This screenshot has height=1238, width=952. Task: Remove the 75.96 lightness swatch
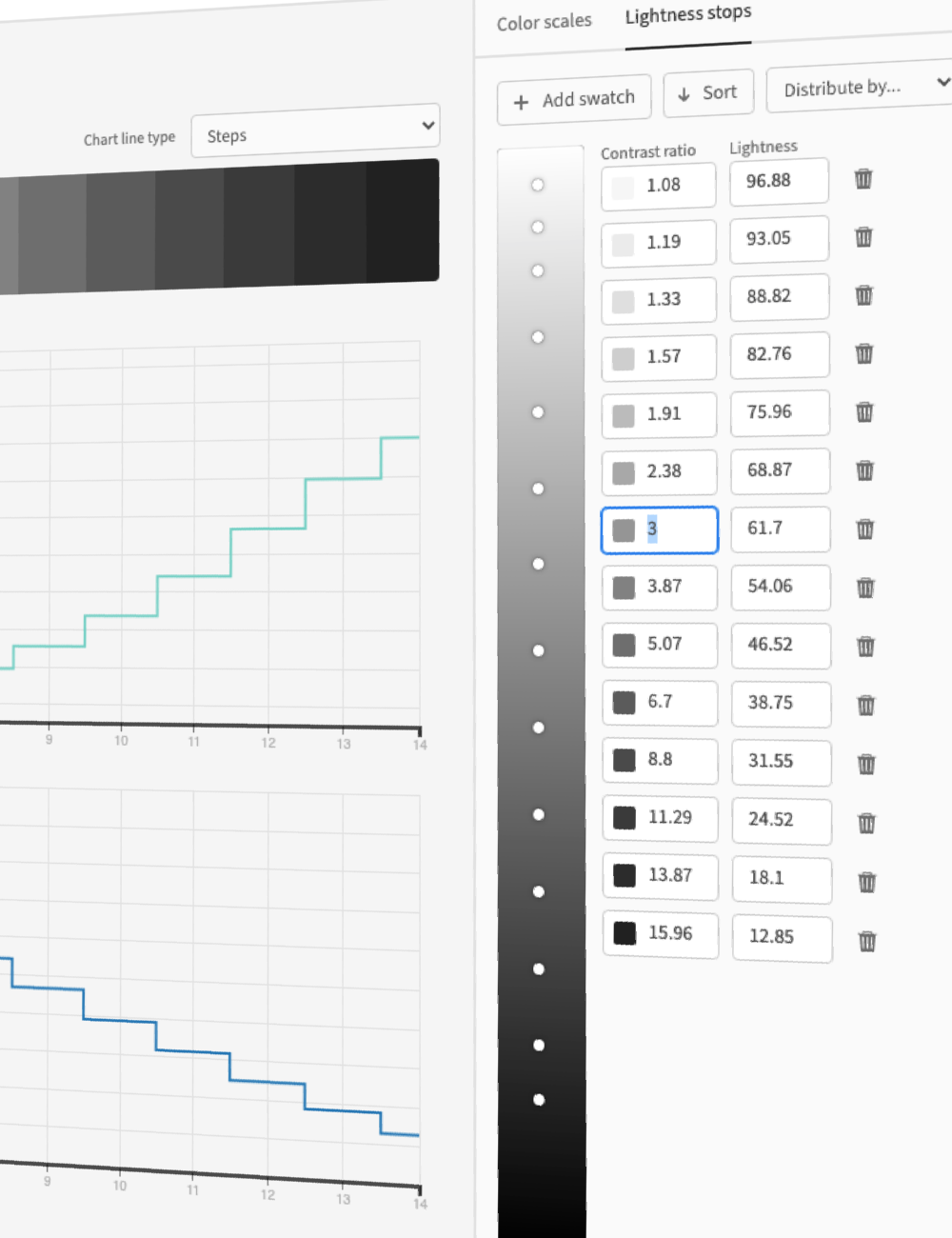pyautogui.click(x=864, y=412)
